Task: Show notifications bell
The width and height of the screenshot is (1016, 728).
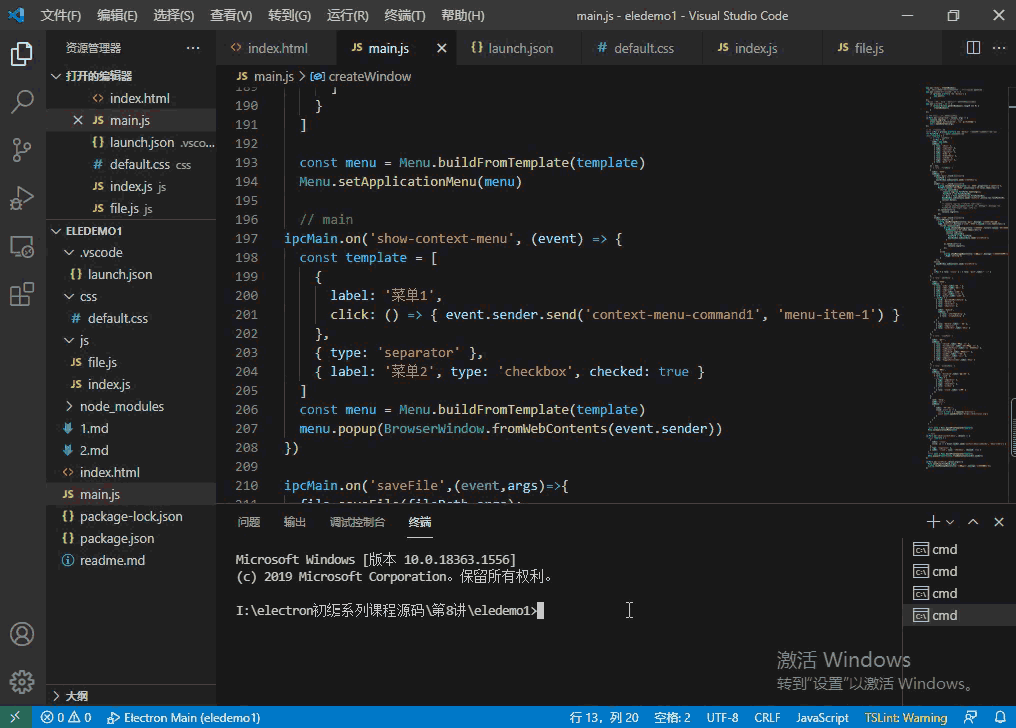Action: 1000,717
